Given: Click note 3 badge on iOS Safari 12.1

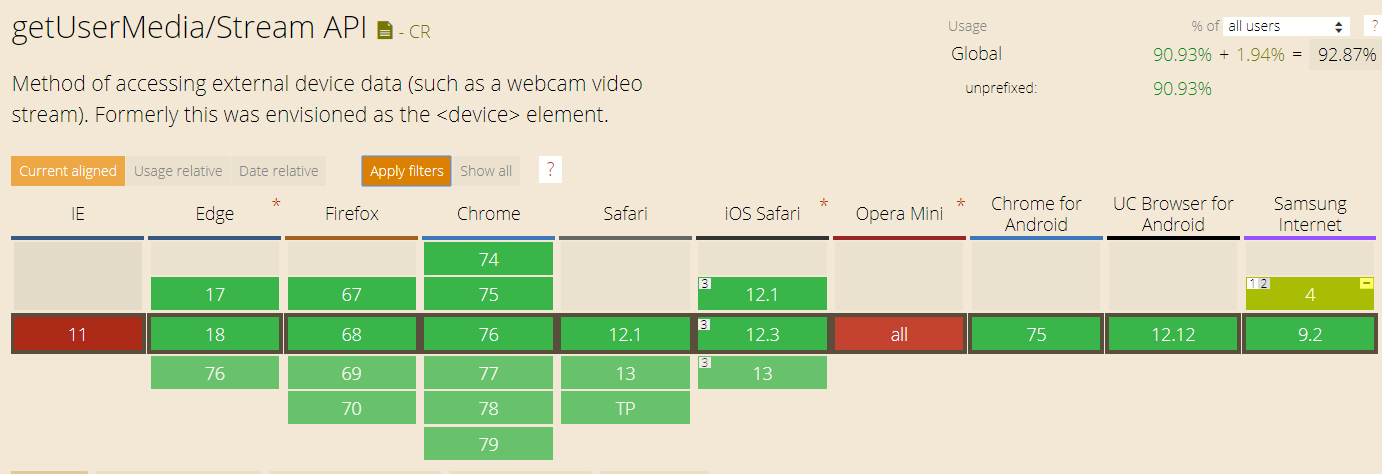Looking at the screenshot, I should pos(704,284).
